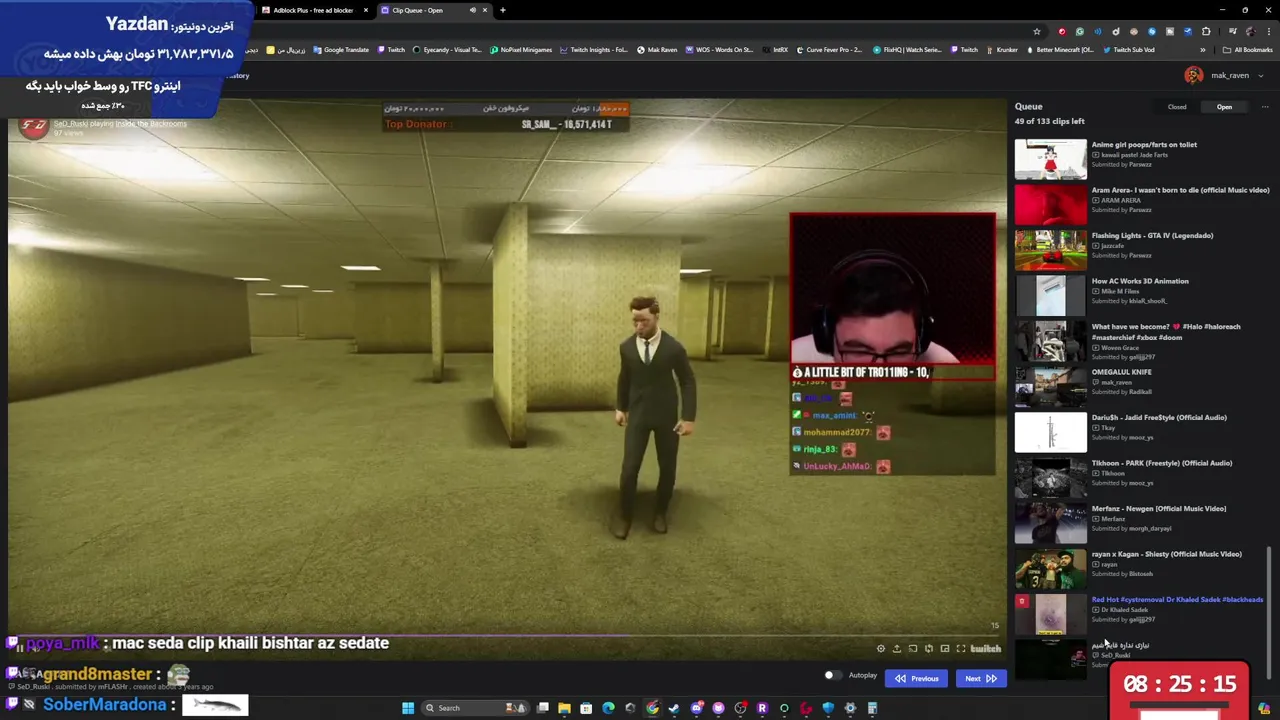
Task: Click the queue panel scrollbar
Action: [x=1270, y=610]
